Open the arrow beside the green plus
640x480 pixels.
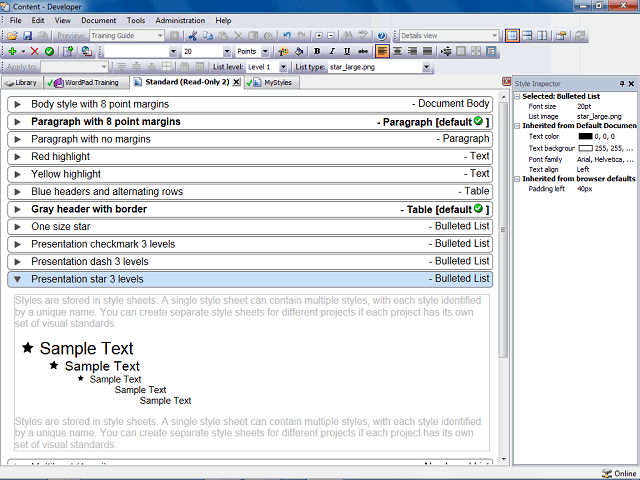click(23, 51)
